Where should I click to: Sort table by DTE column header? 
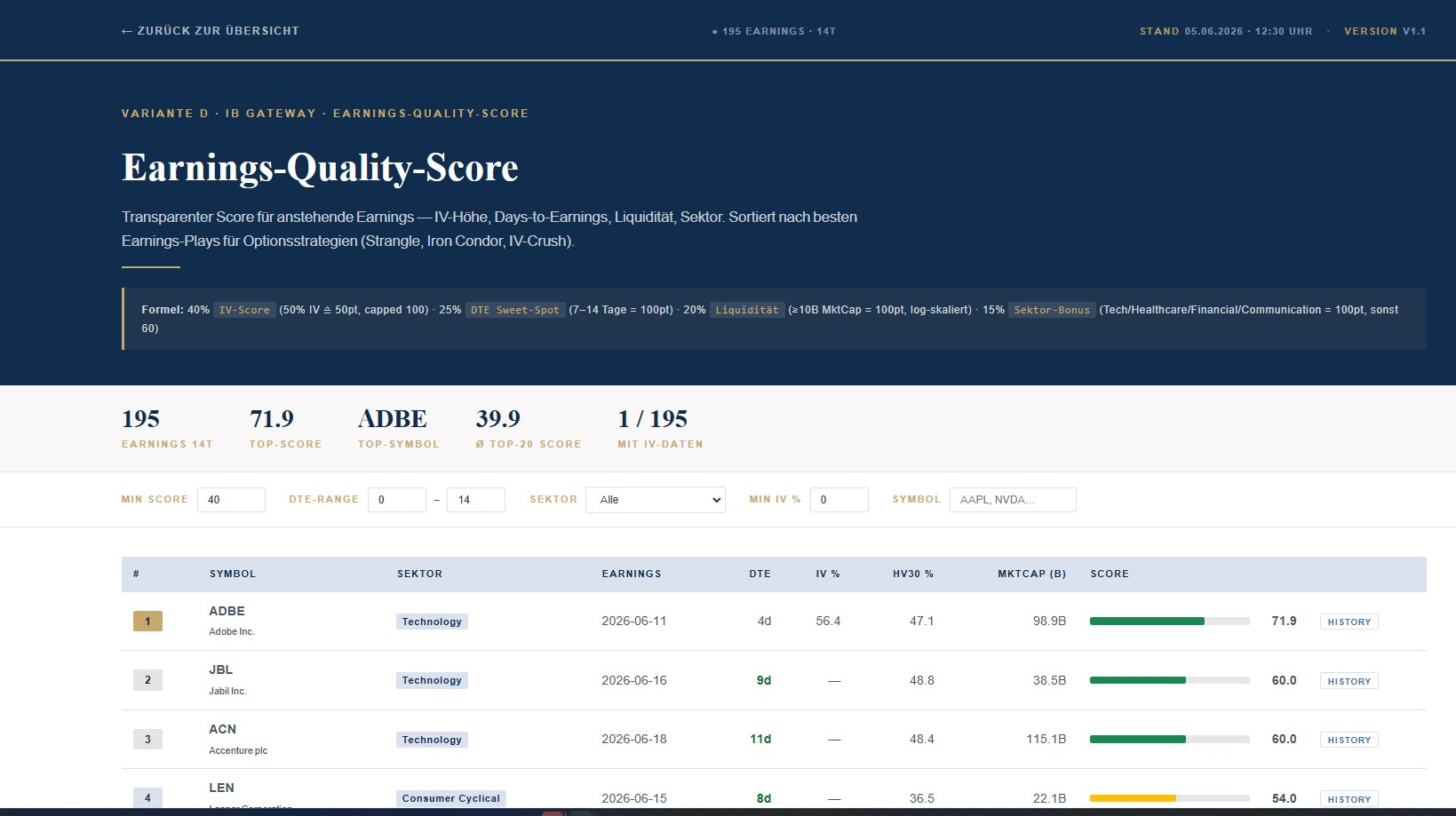(760, 574)
